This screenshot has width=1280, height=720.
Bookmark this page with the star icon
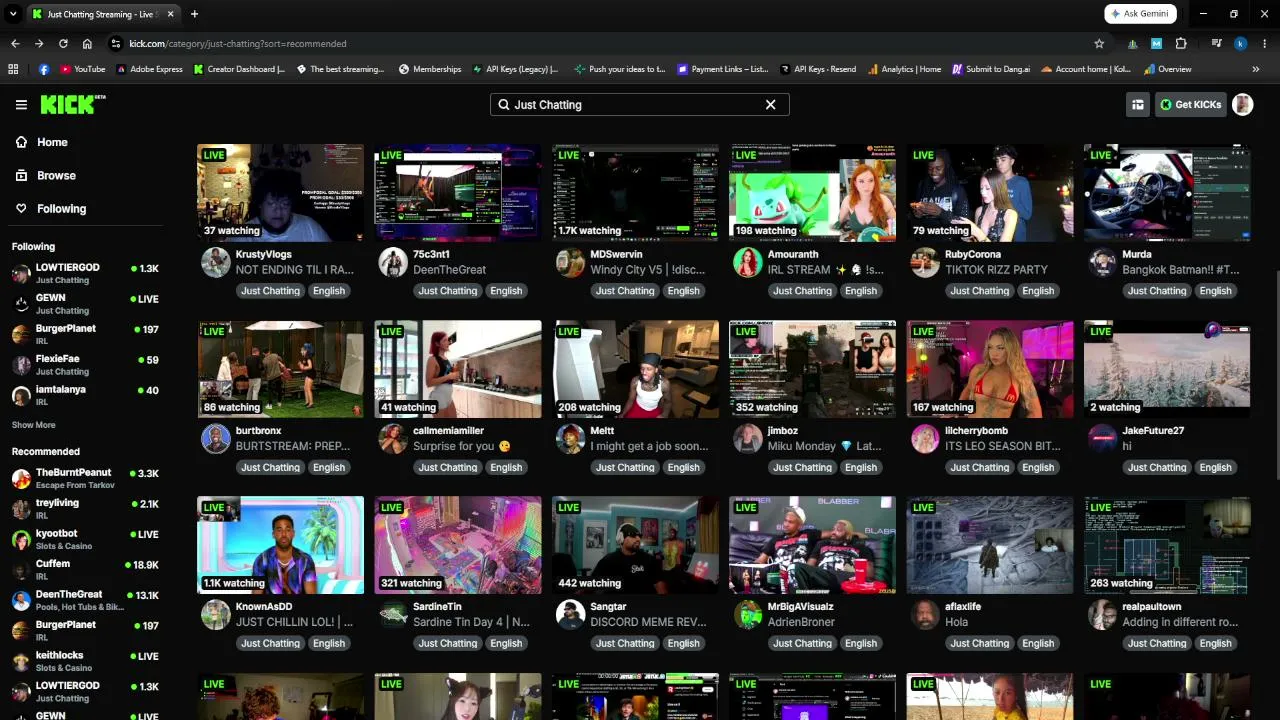(x=1099, y=43)
